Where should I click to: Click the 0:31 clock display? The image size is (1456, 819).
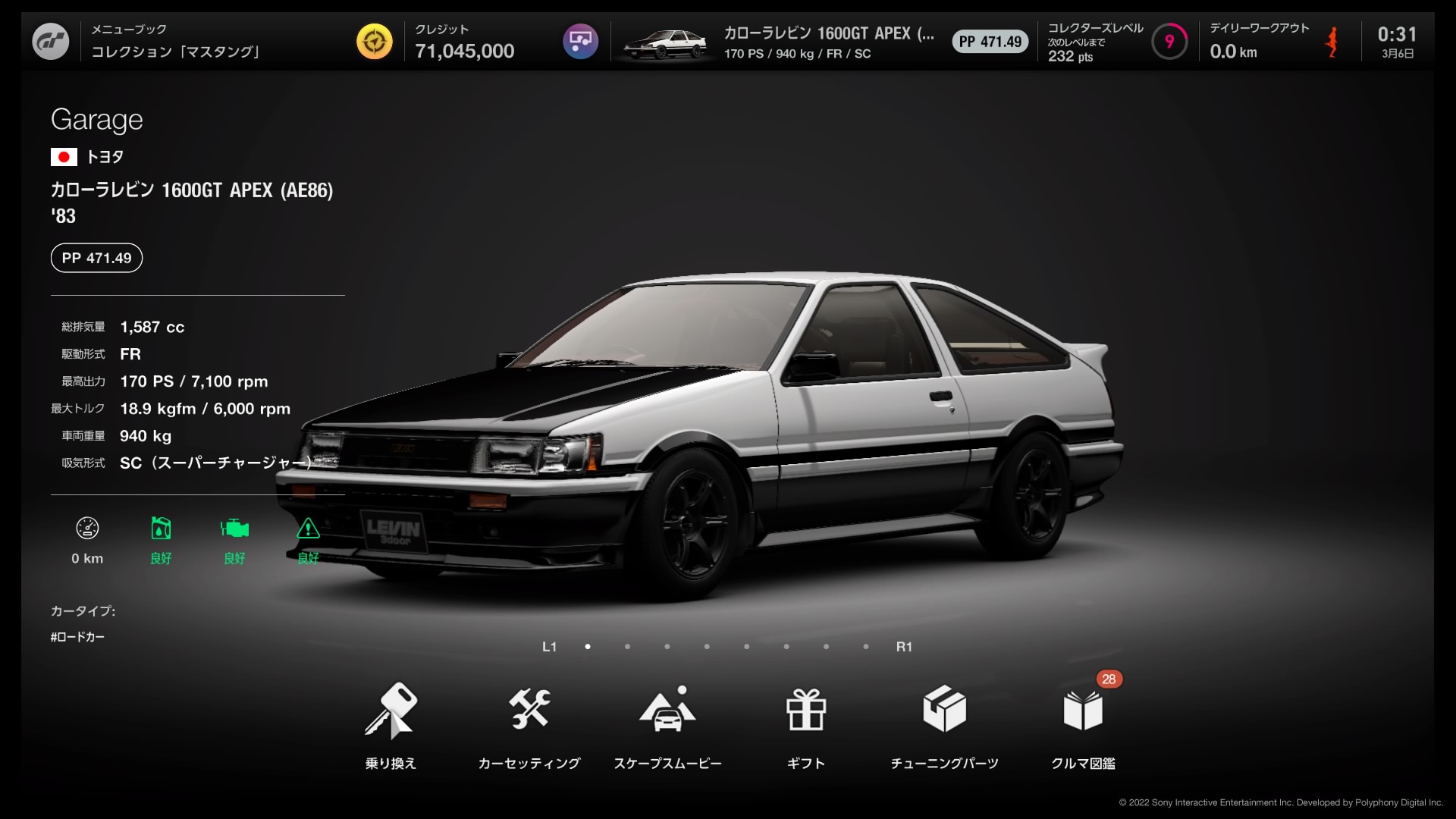1397,34
